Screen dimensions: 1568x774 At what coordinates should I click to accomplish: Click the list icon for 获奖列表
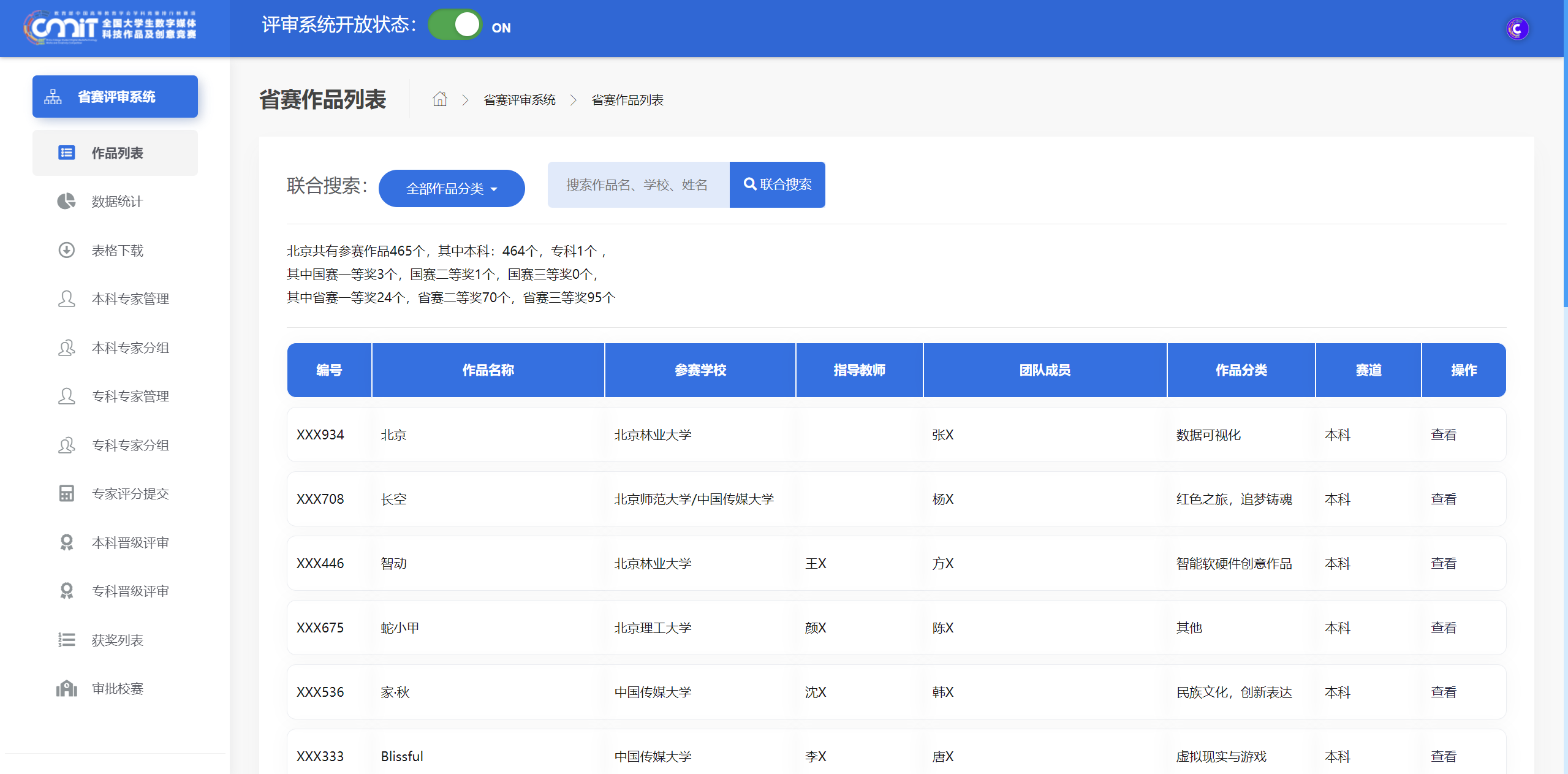(x=66, y=640)
